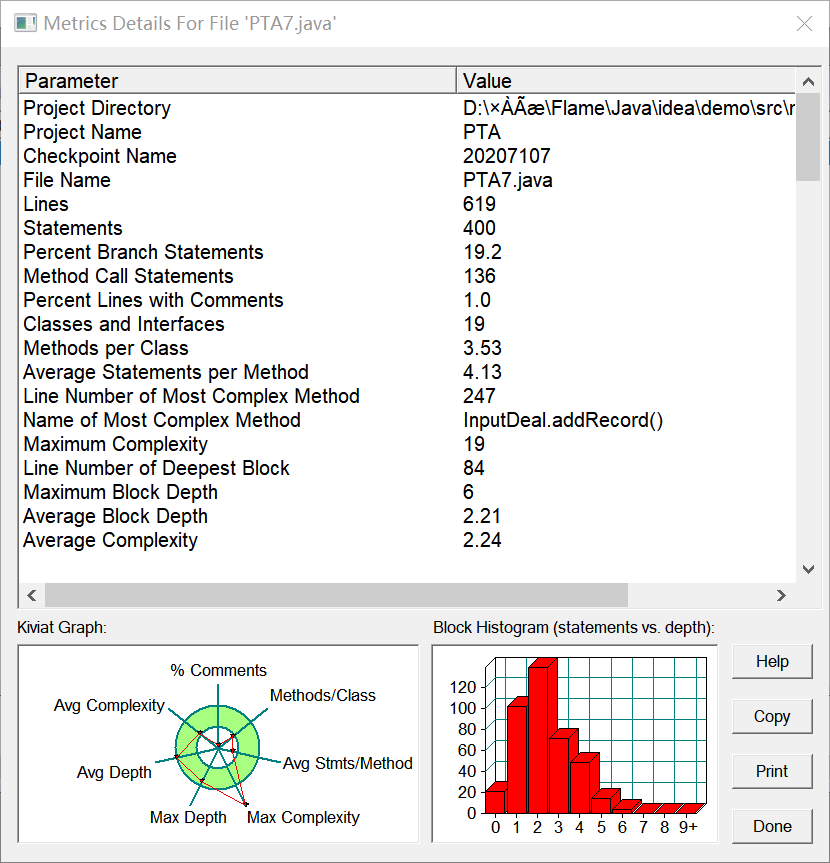Copy the metrics with Copy button

click(772, 716)
